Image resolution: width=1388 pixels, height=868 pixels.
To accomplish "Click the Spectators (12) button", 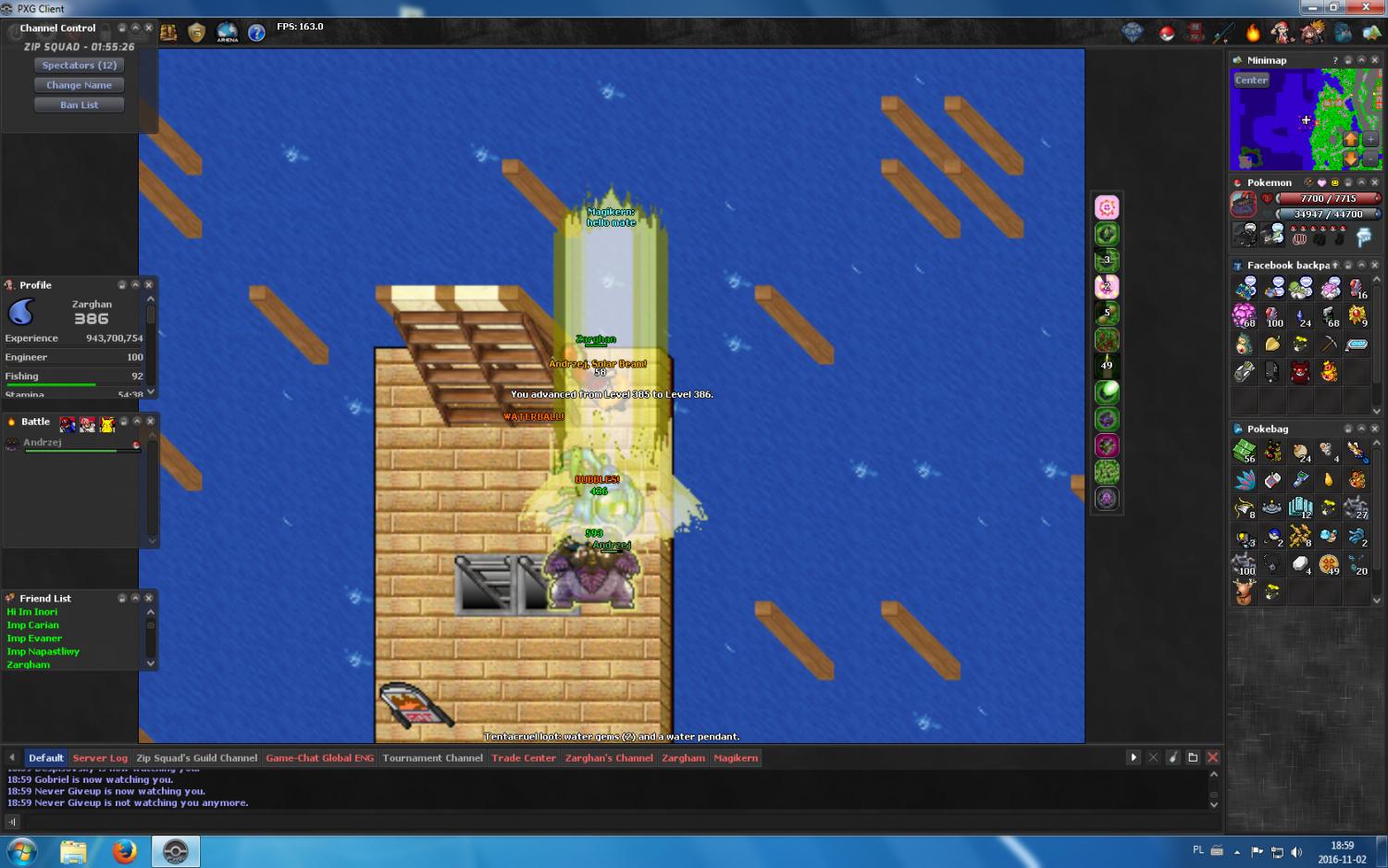I will point(80,66).
